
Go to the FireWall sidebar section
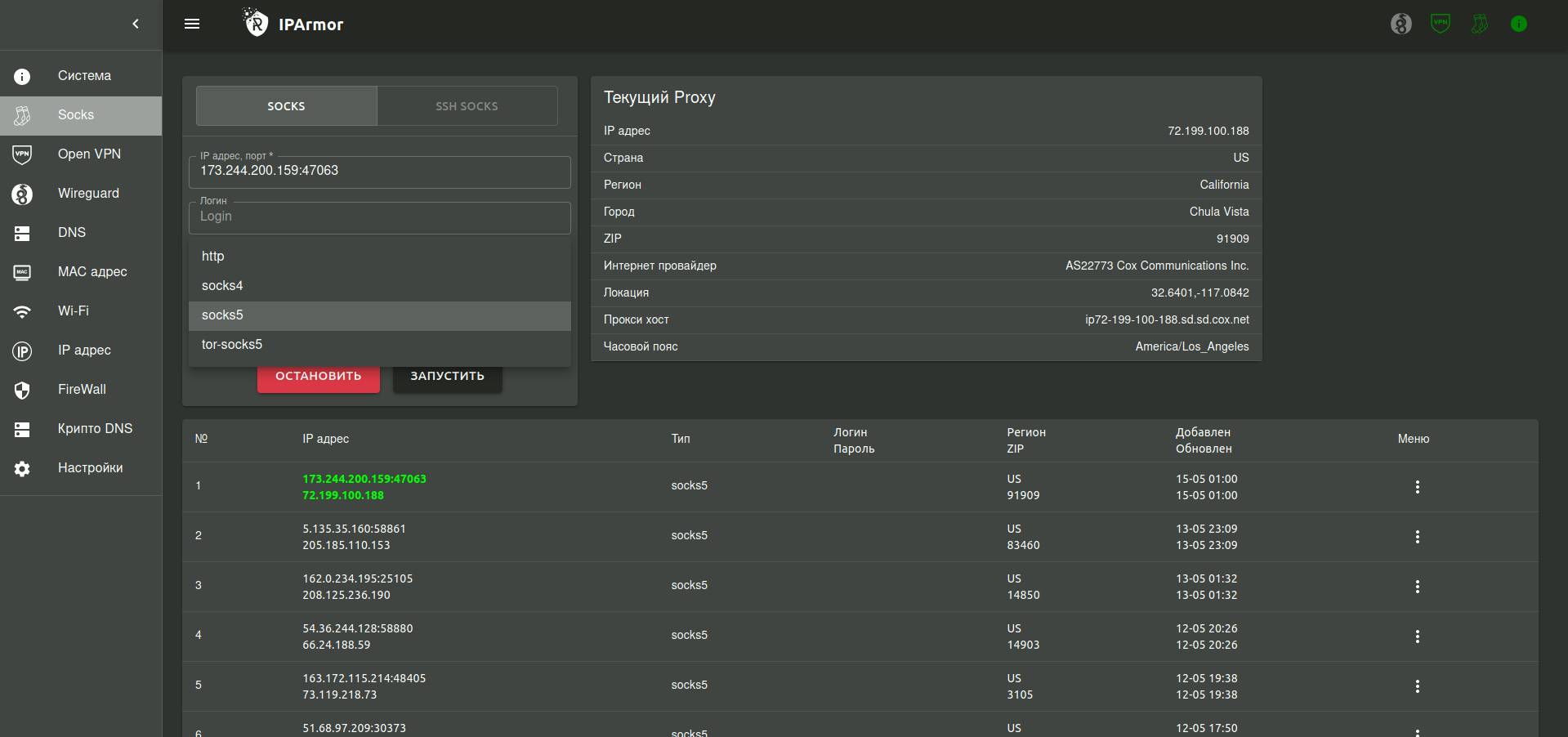click(82, 390)
